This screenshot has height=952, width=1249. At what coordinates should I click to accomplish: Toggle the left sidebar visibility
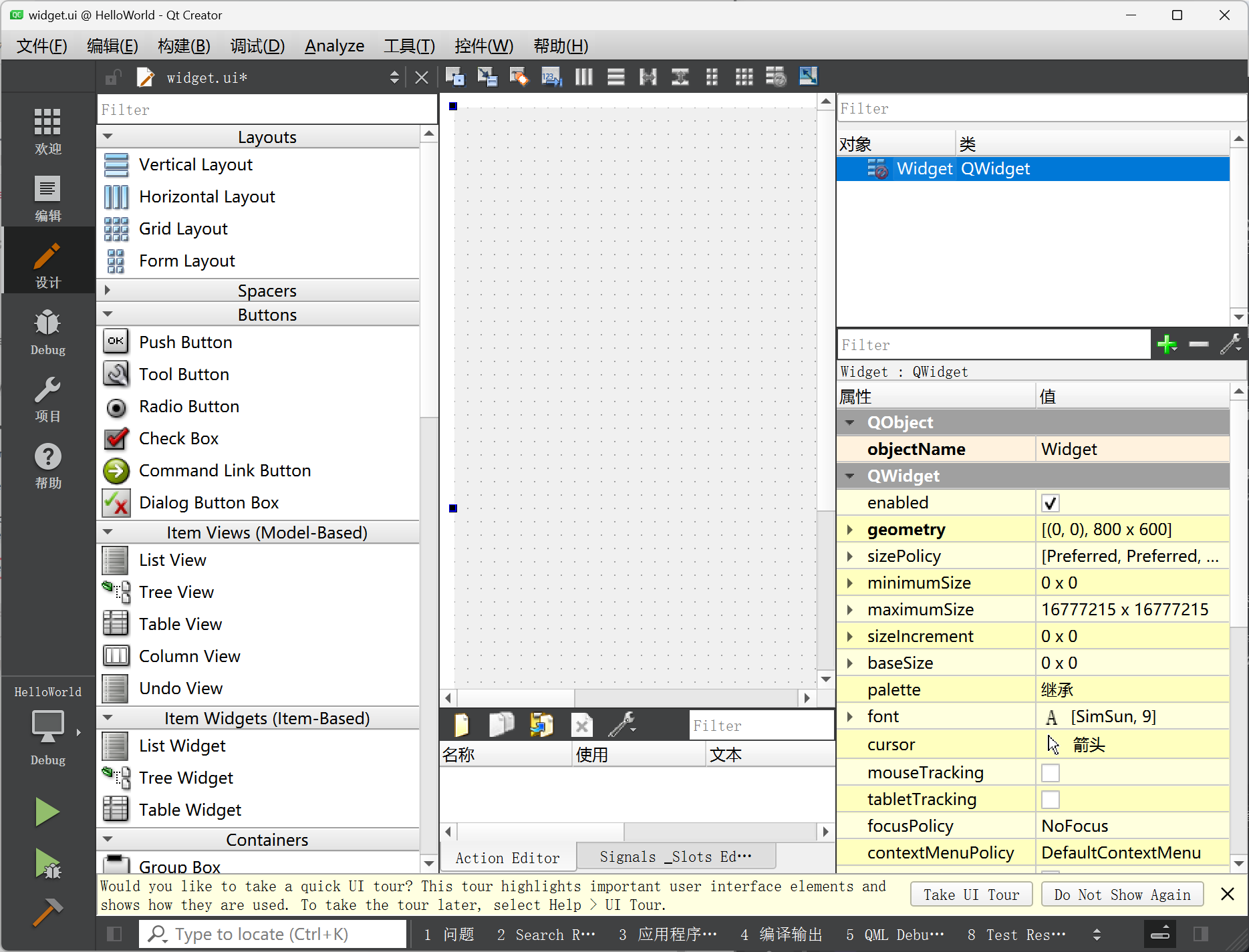coord(114,934)
